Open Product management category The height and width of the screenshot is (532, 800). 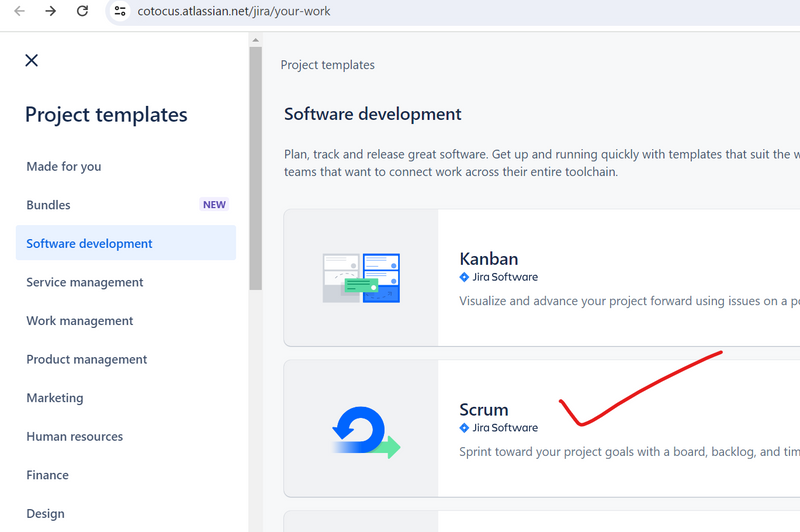click(87, 360)
